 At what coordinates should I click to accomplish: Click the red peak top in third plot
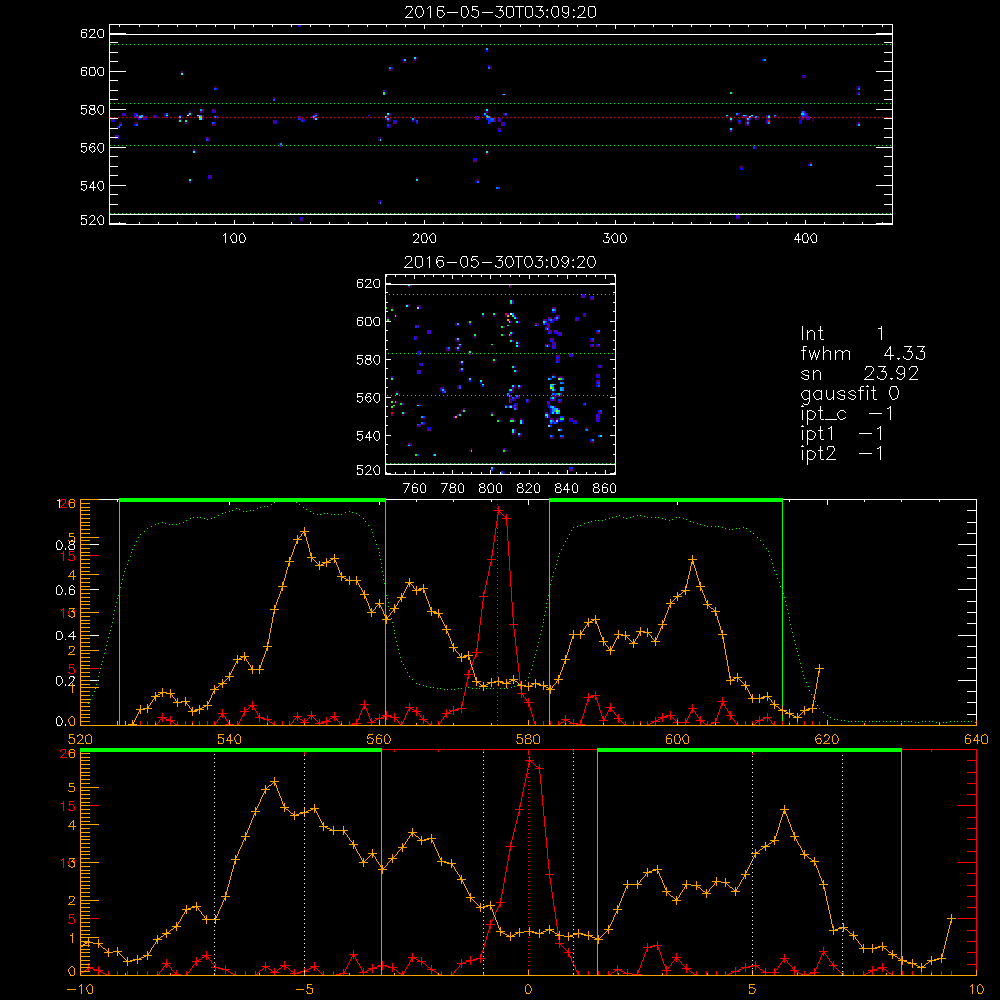(x=499, y=510)
